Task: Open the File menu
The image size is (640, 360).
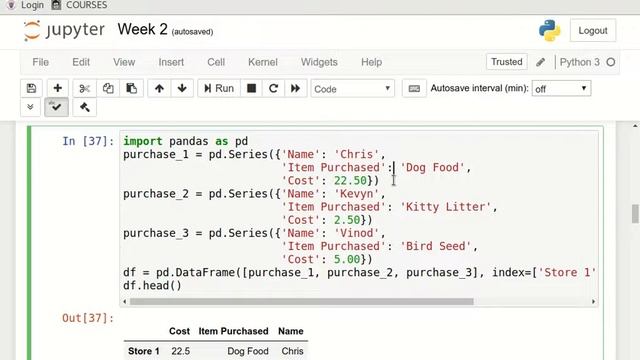Action: coord(40,62)
